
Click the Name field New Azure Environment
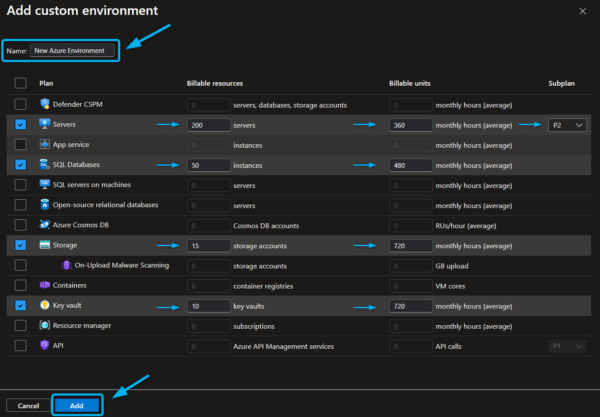coord(72,50)
